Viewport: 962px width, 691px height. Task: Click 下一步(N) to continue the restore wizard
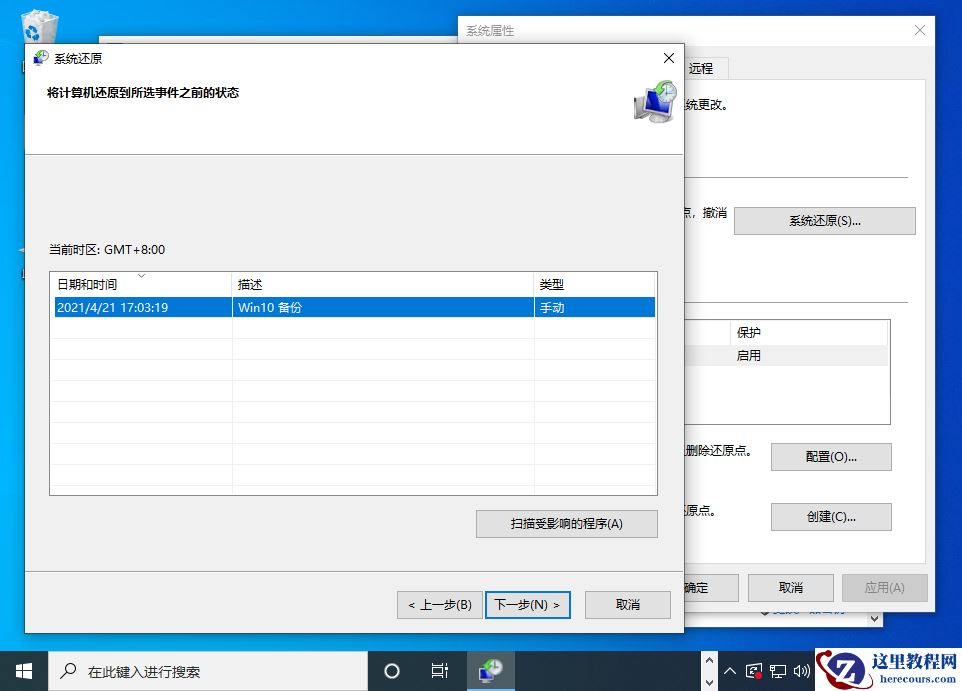pyautogui.click(x=527, y=604)
